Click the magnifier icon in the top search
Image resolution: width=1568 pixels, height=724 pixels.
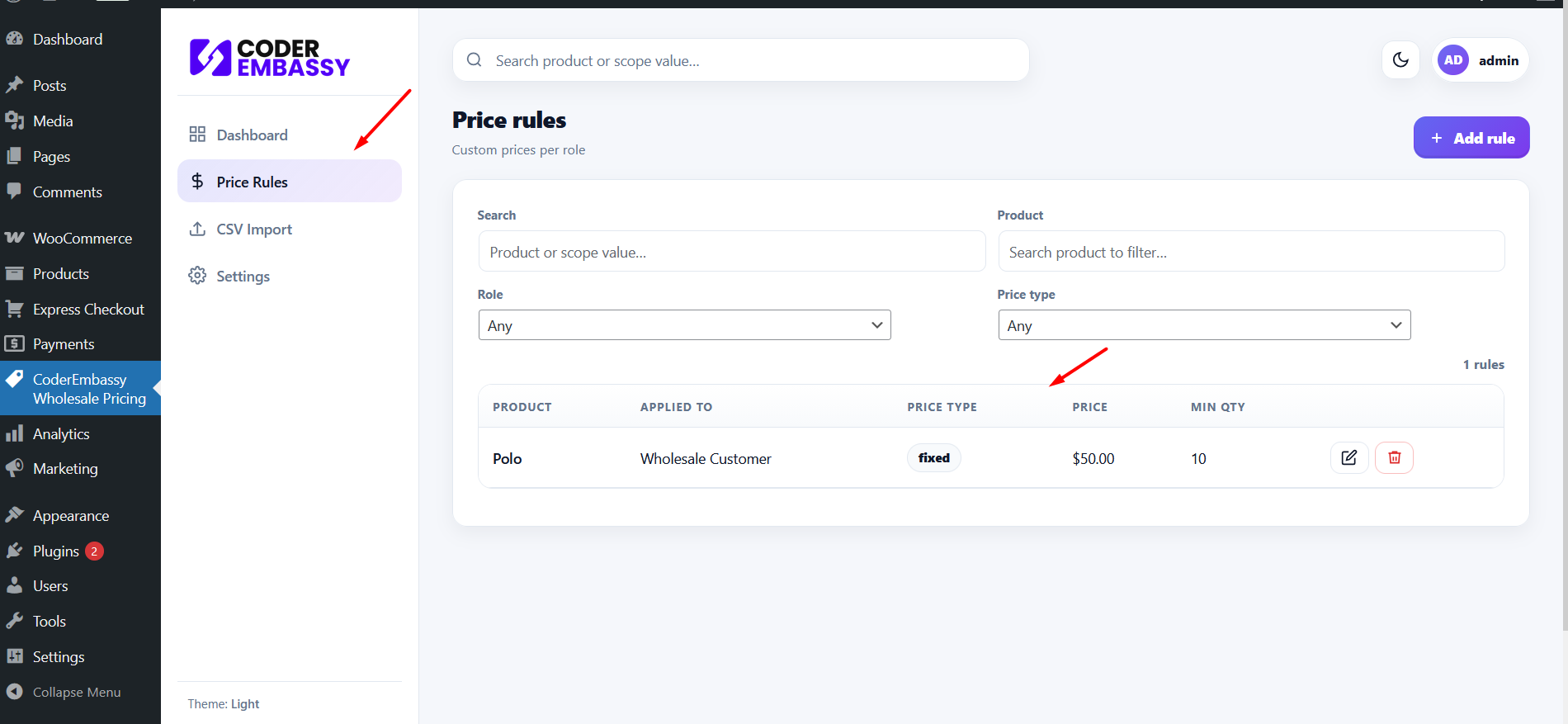[475, 60]
